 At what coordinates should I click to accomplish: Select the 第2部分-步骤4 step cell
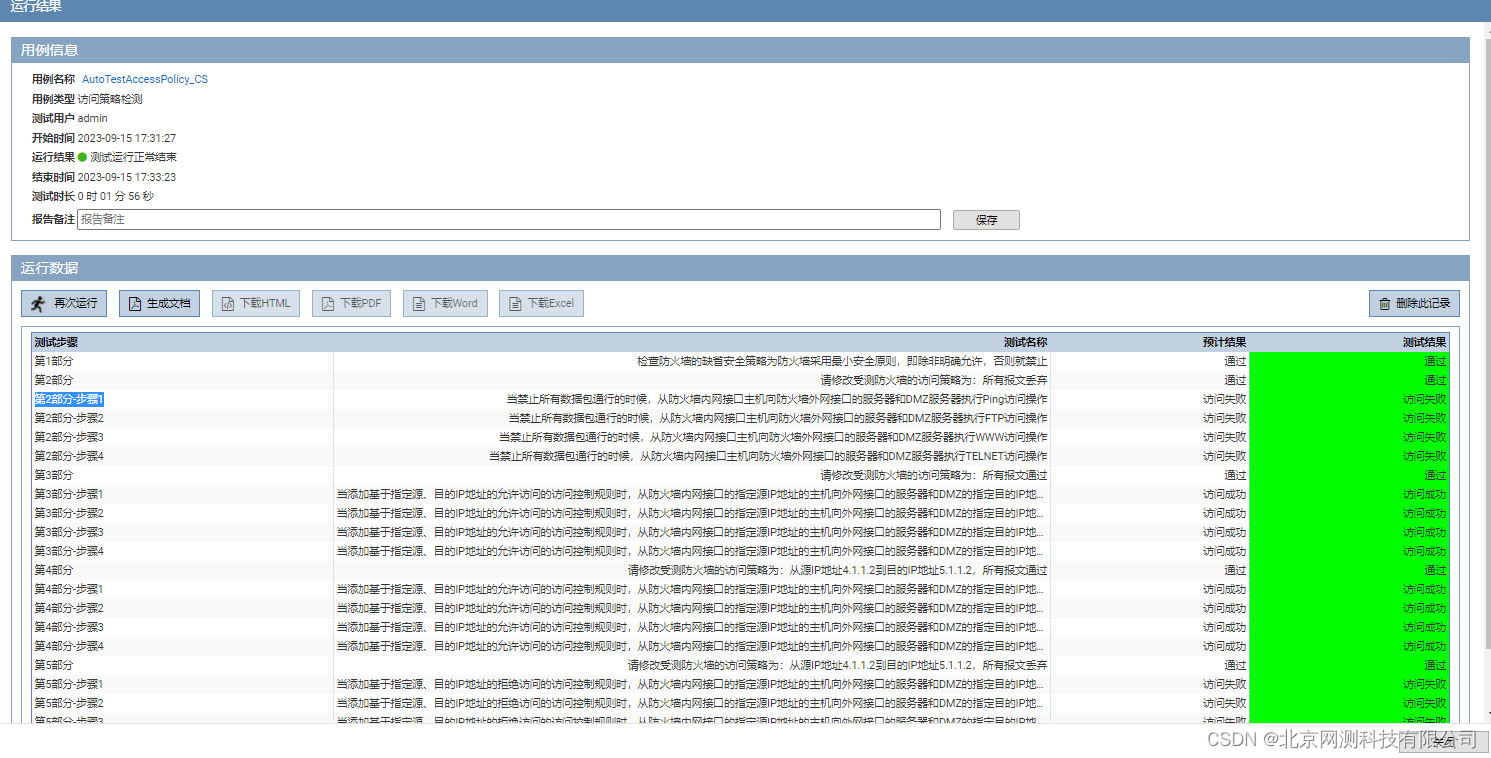coord(182,456)
